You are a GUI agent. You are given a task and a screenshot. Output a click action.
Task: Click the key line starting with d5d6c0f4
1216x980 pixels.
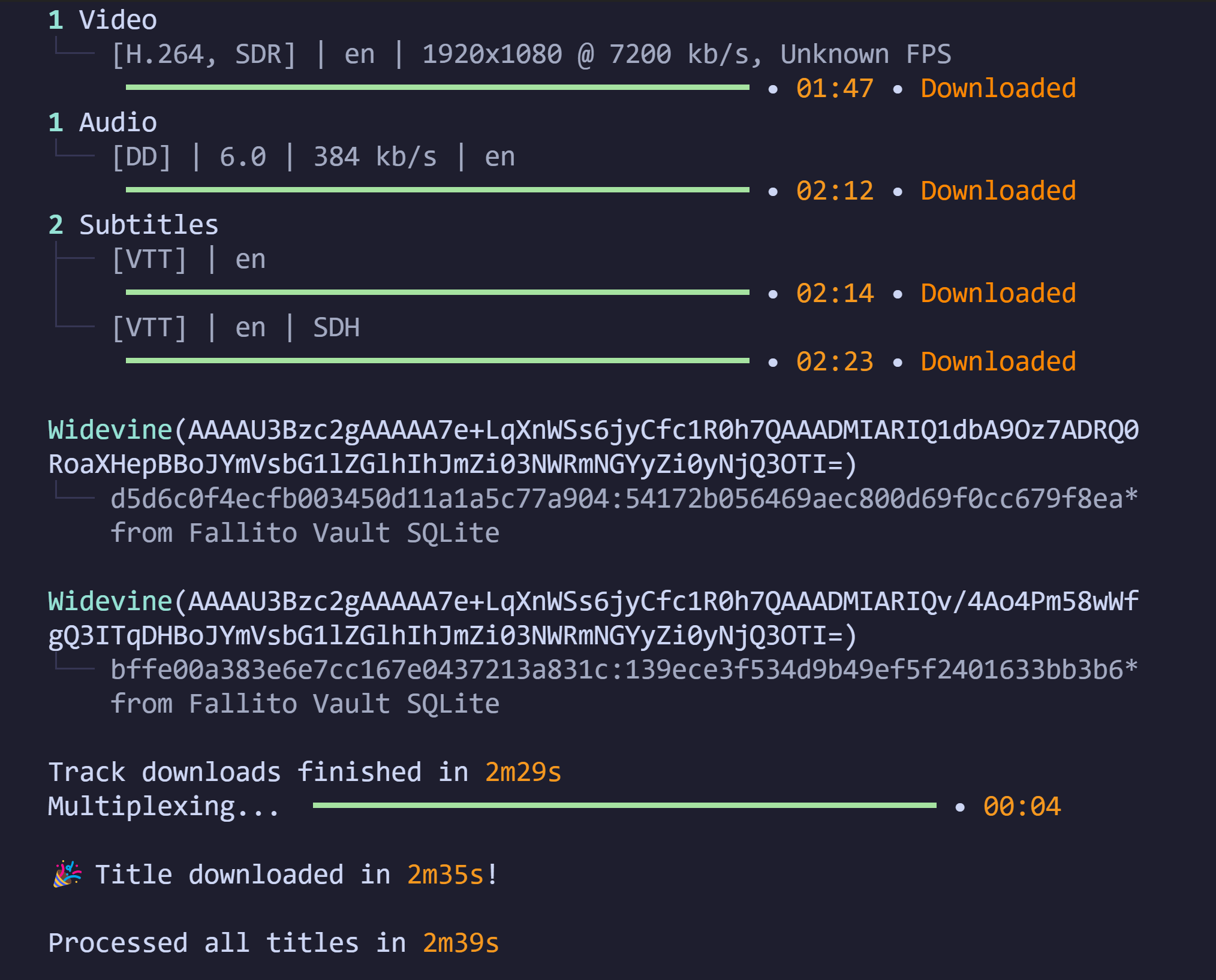624,499
